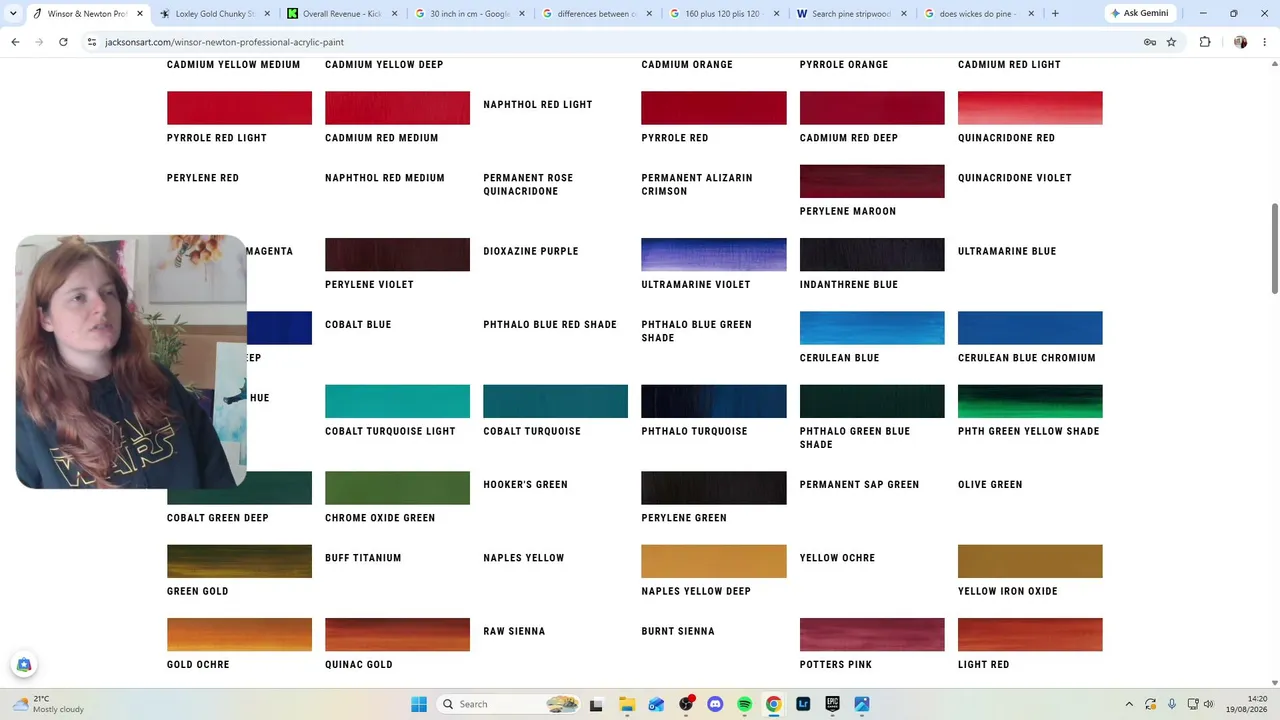
Task: Click the Ask Gemini button
Action: 1140,14
